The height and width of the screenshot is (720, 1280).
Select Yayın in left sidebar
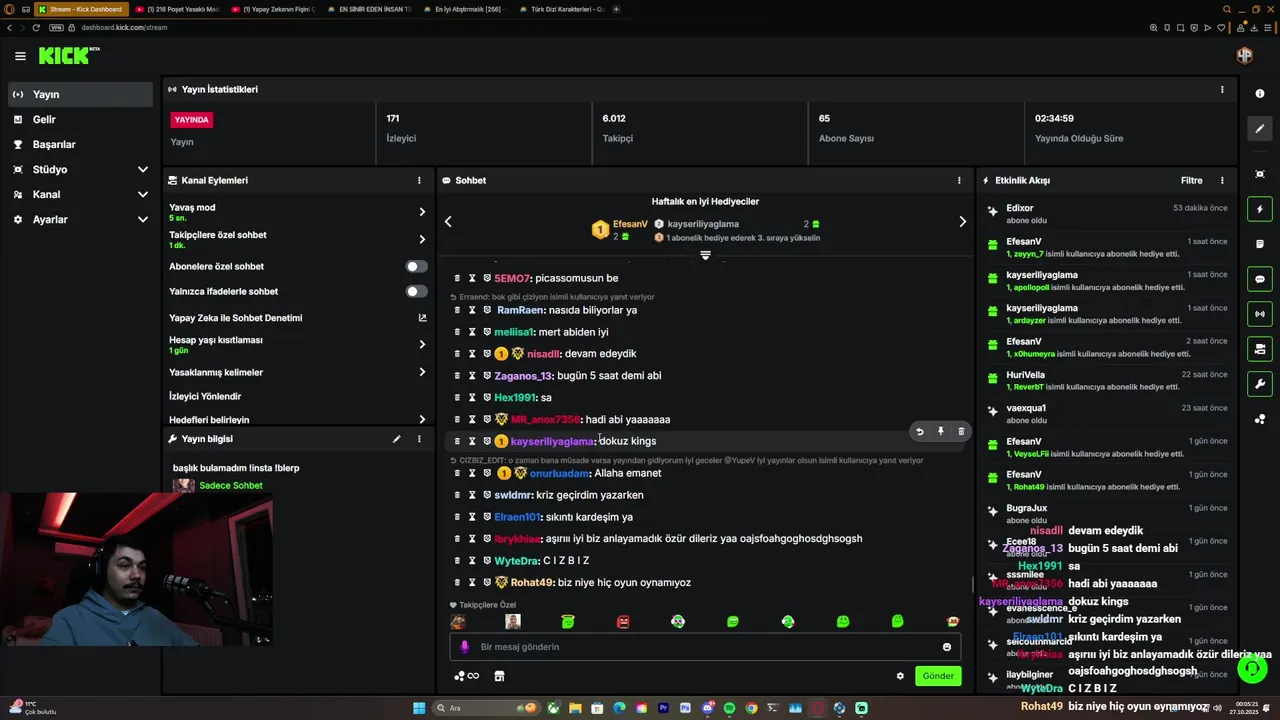point(80,94)
